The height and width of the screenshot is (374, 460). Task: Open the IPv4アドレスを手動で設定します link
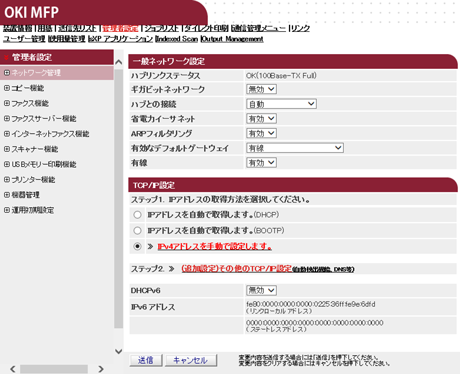point(214,246)
